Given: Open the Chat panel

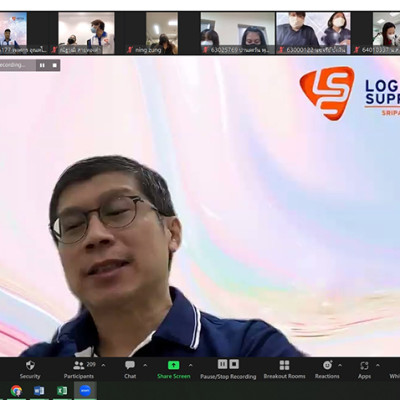Looking at the screenshot, I should (130, 369).
